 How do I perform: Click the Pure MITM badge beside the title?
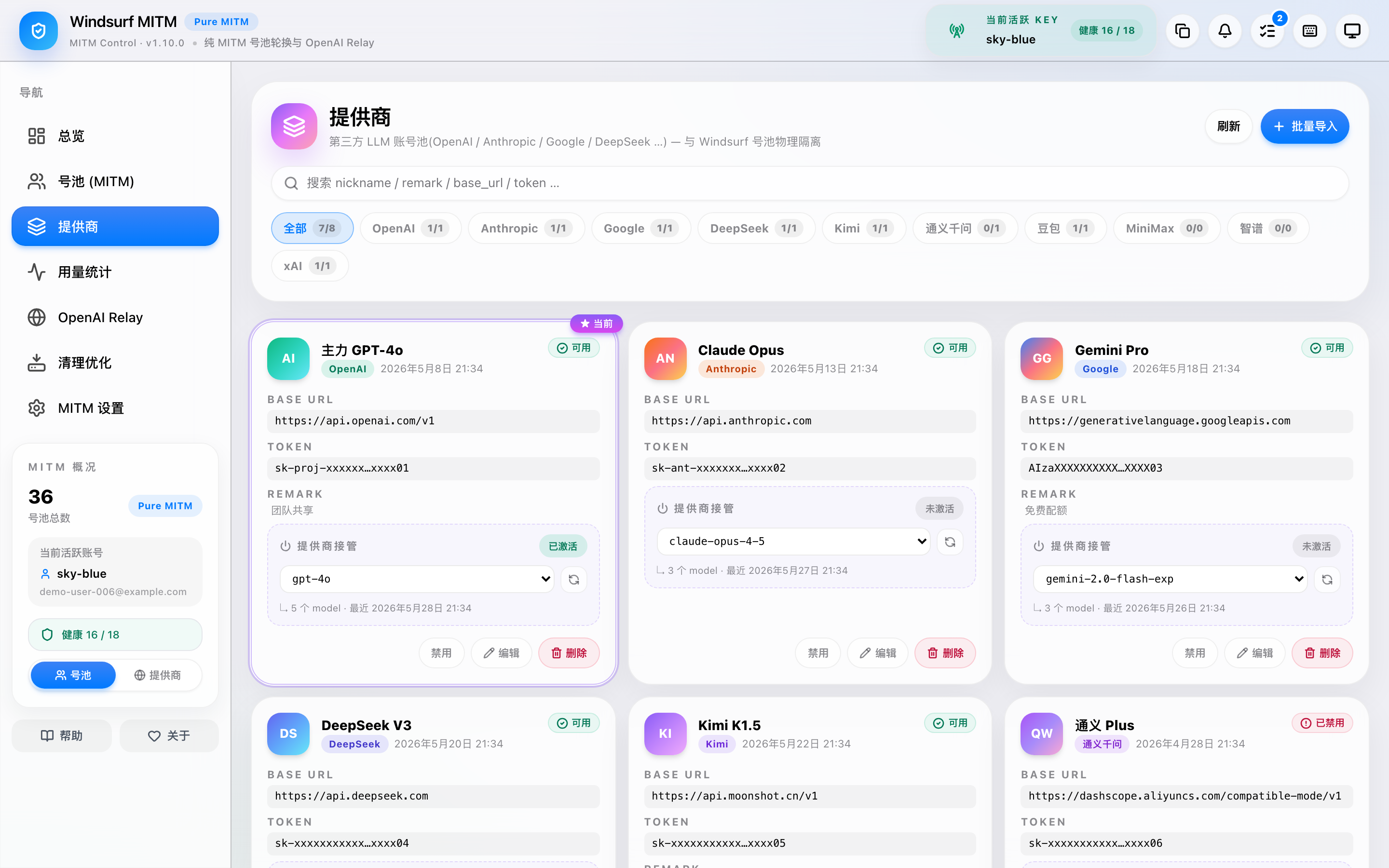click(221, 22)
